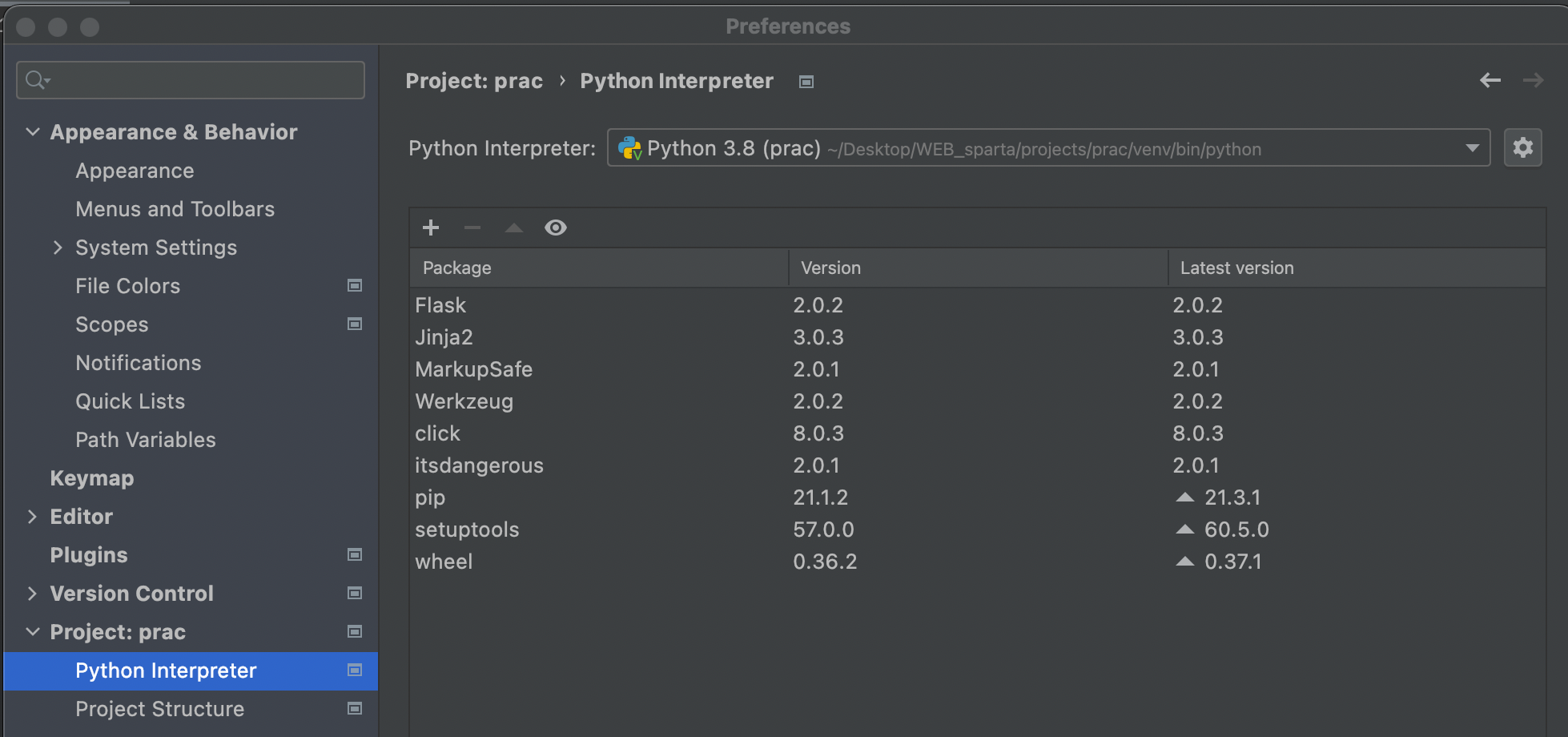This screenshot has height=737, width=1568.
Task: Select the pip package row
Action: point(977,497)
